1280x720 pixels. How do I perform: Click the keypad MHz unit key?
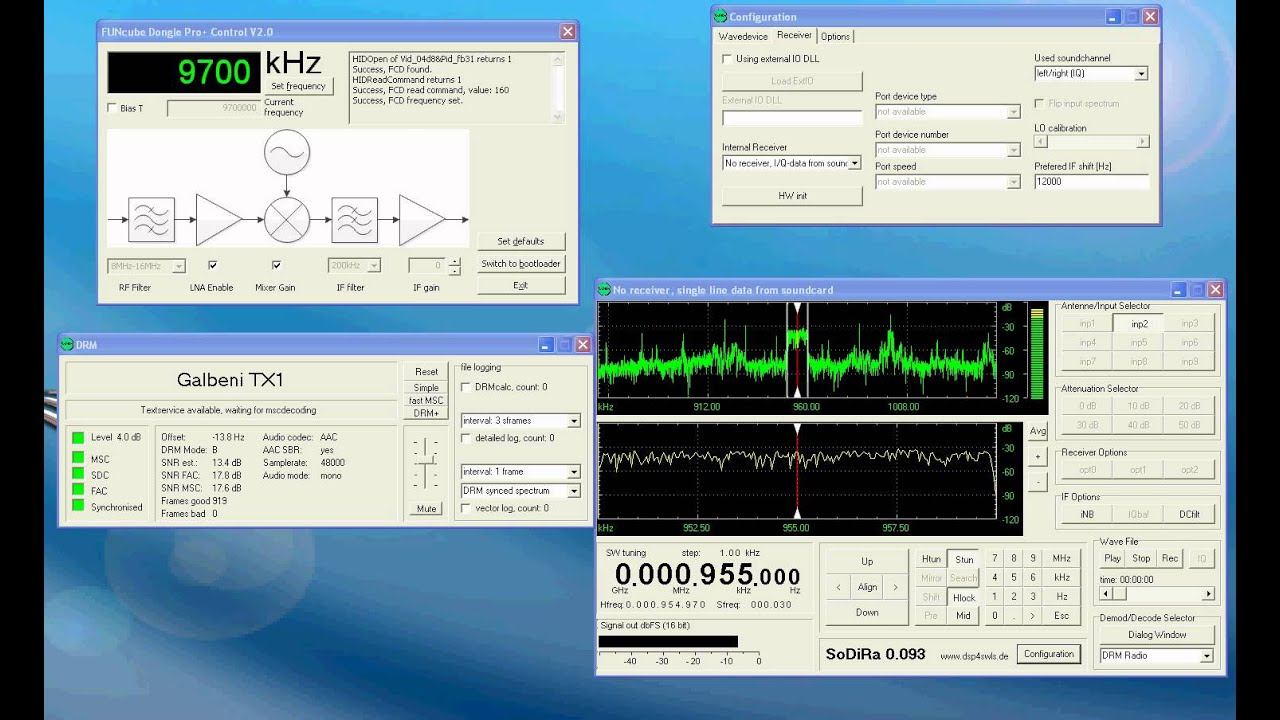[1061, 558]
